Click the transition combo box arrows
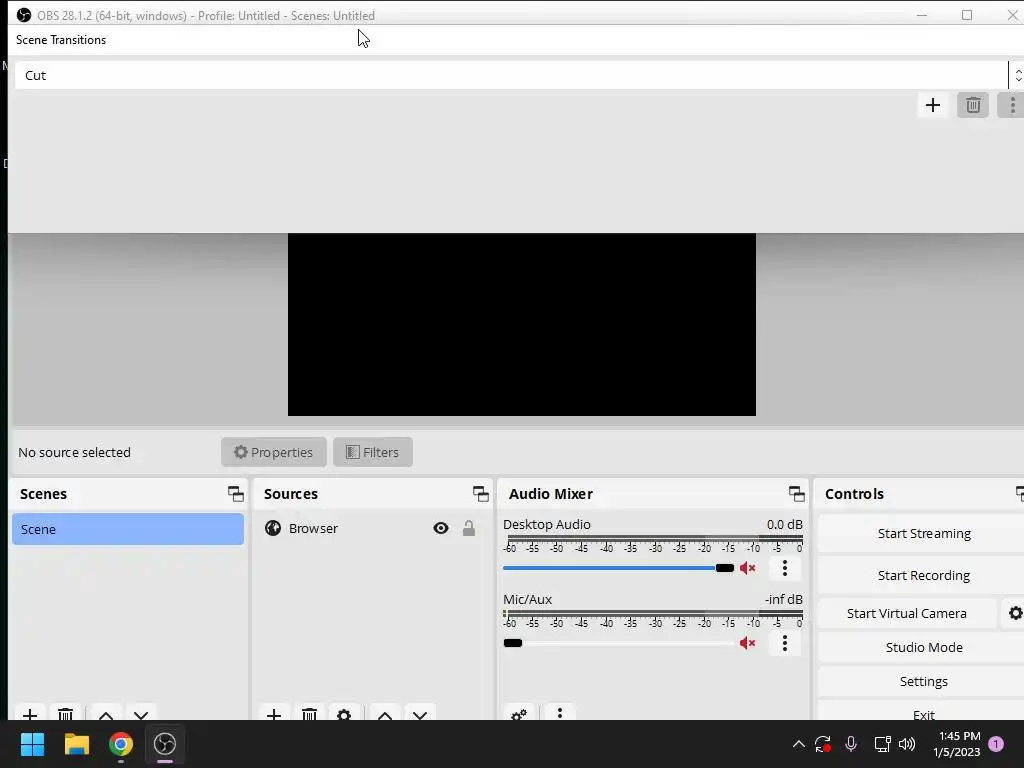This screenshot has width=1024, height=768. [x=1017, y=75]
